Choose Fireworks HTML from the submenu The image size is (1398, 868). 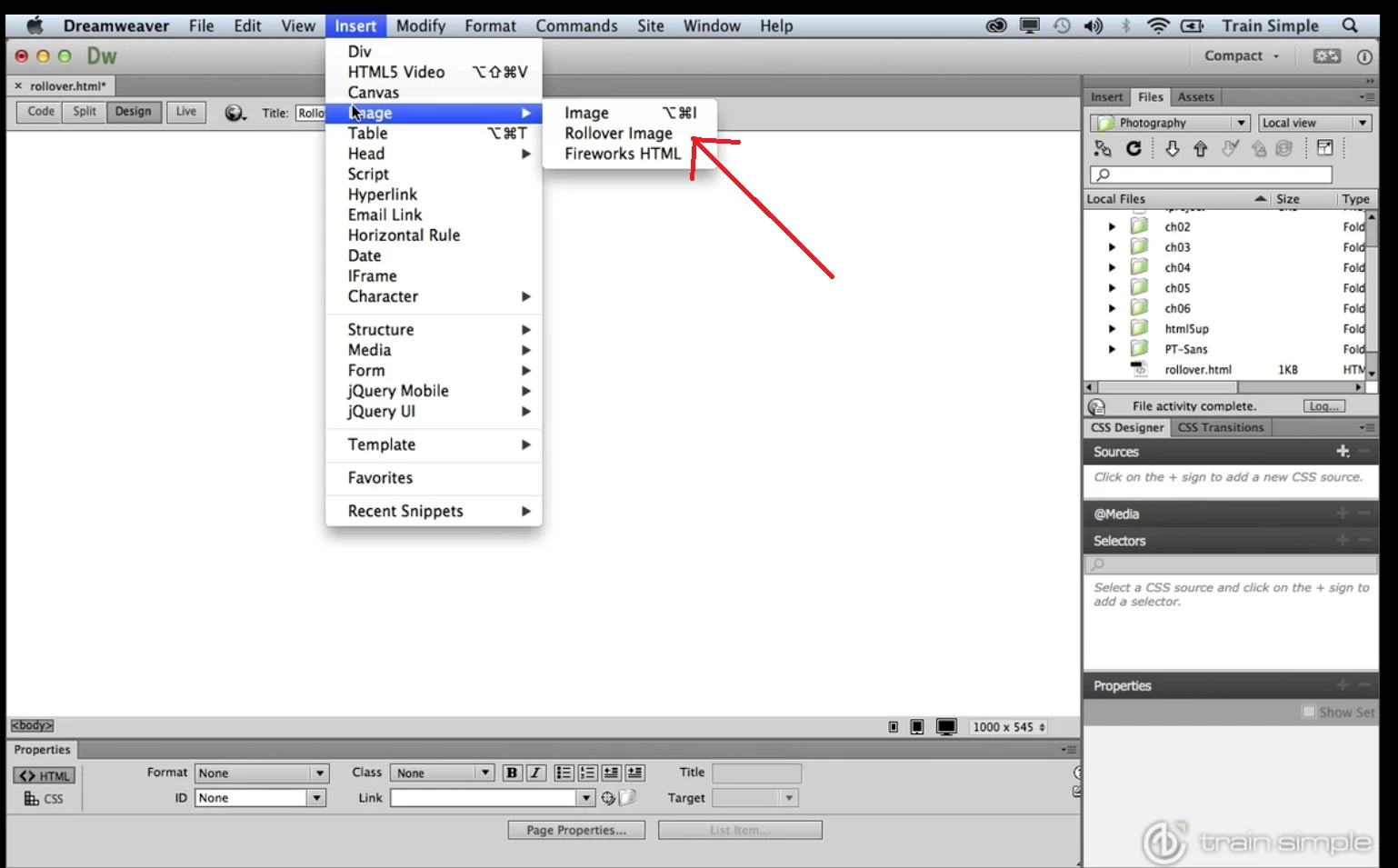(x=623, y=154)
